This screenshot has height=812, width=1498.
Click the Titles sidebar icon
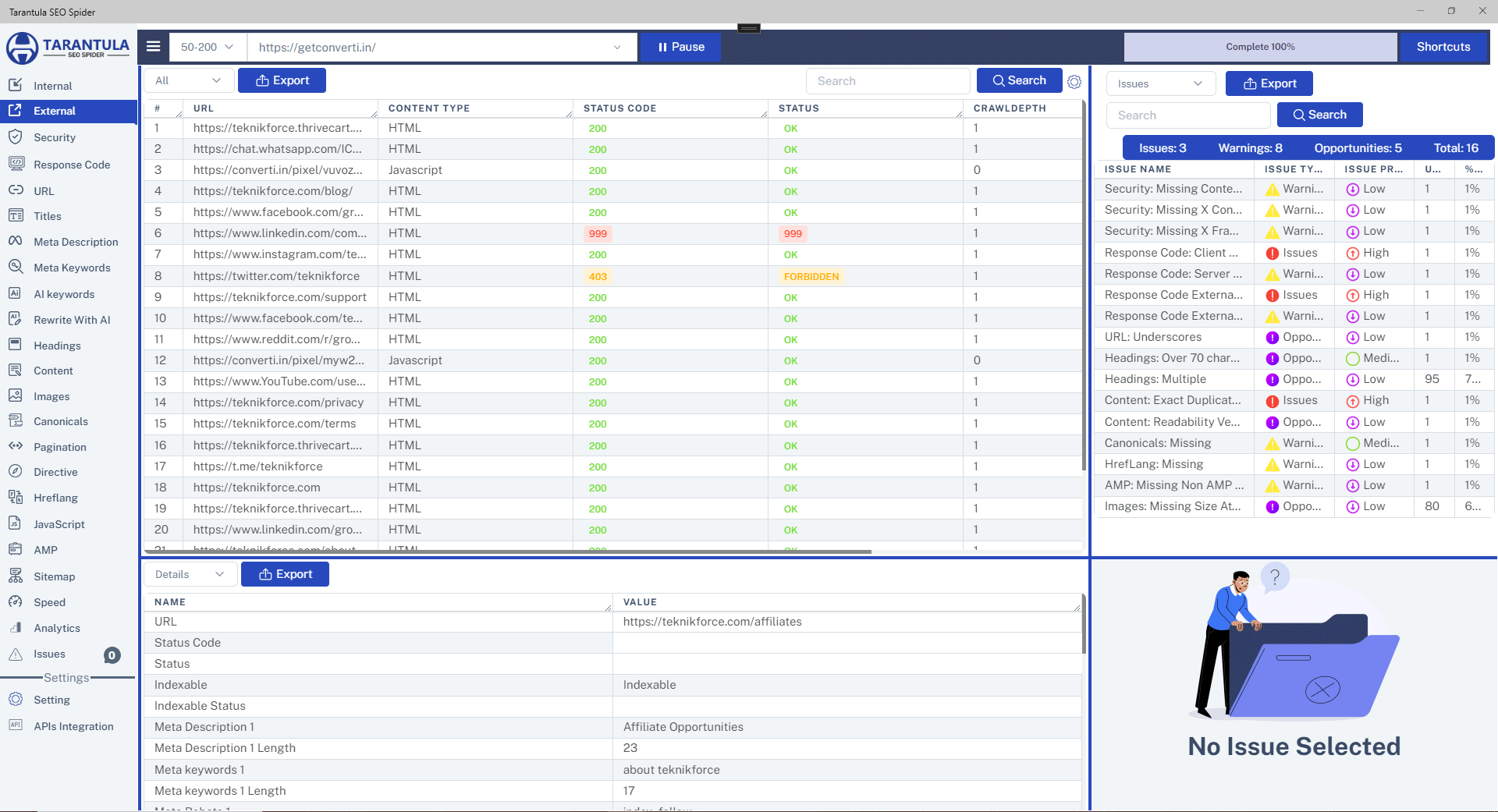[16, 215]
